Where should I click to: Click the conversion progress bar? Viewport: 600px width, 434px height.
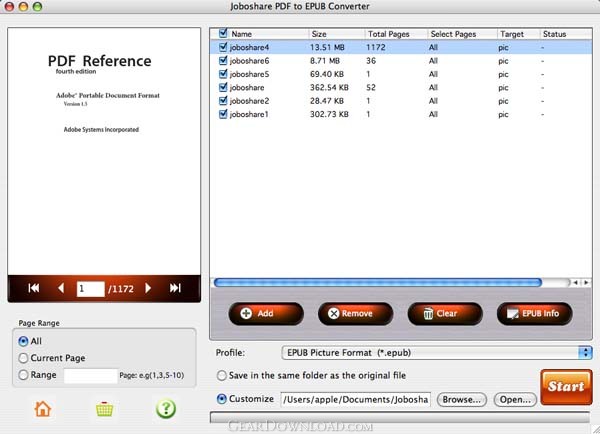tap(399, 417)
